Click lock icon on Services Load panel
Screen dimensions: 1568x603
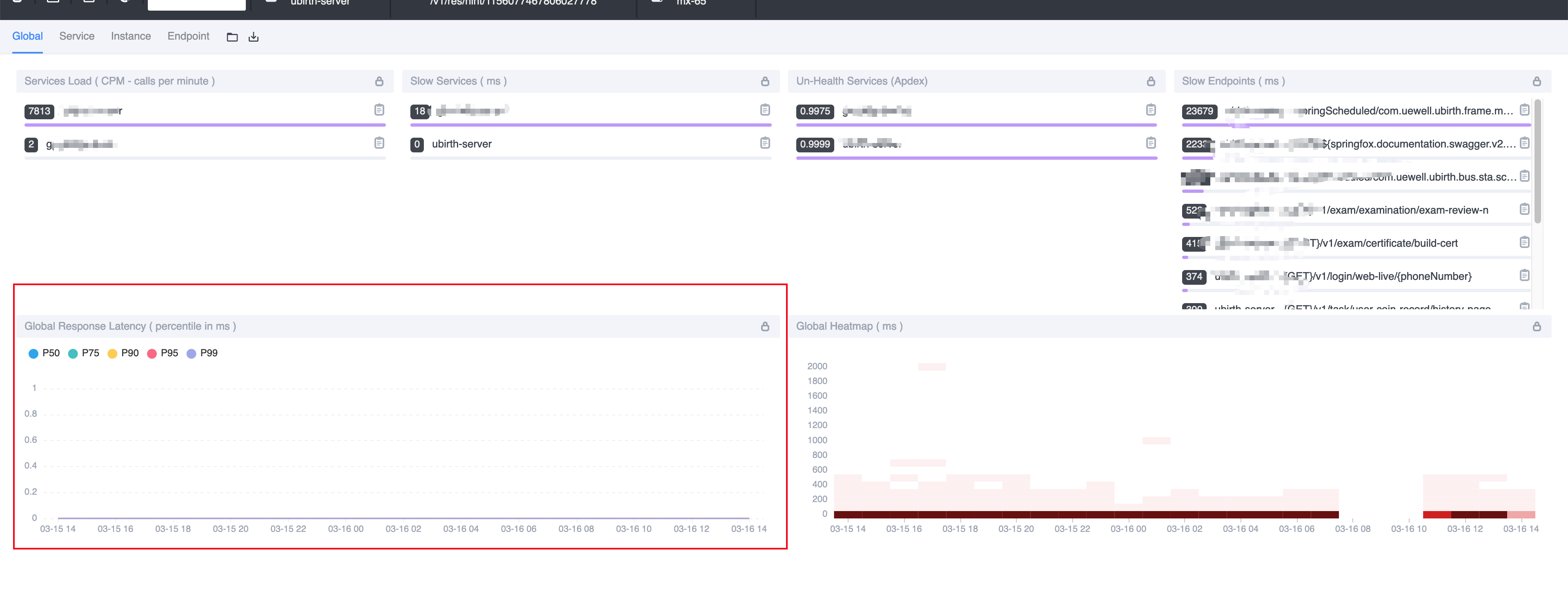pyautogui.click(x=379, y=82)
